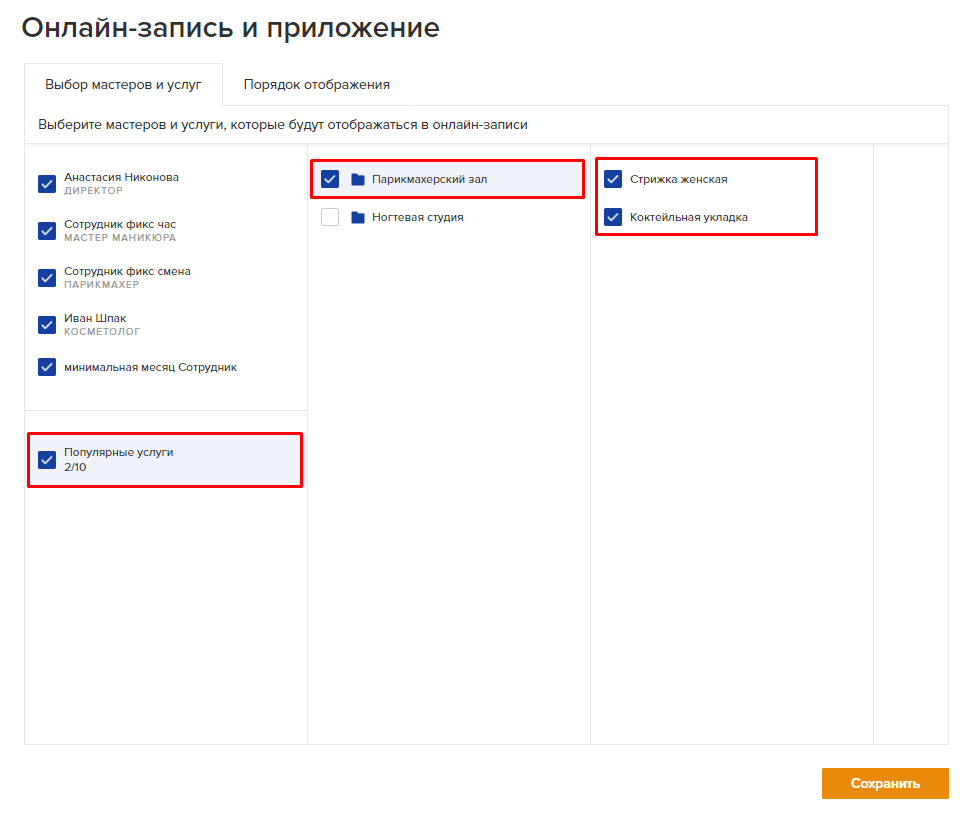Uncheck Стрижка женская service checkbox
971x822 pixels.
pyautogui.click(x=613, y=180)
